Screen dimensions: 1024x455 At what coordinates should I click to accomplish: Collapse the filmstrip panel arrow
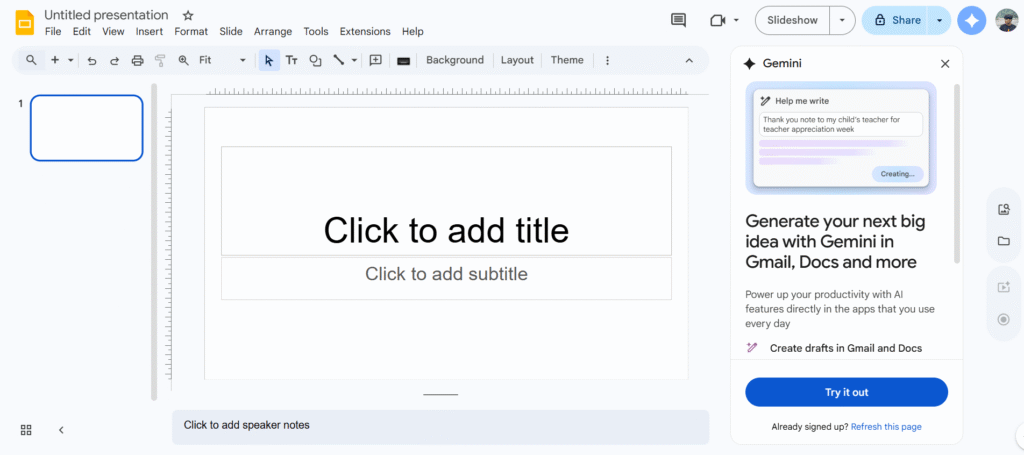[x=61, y=430]
